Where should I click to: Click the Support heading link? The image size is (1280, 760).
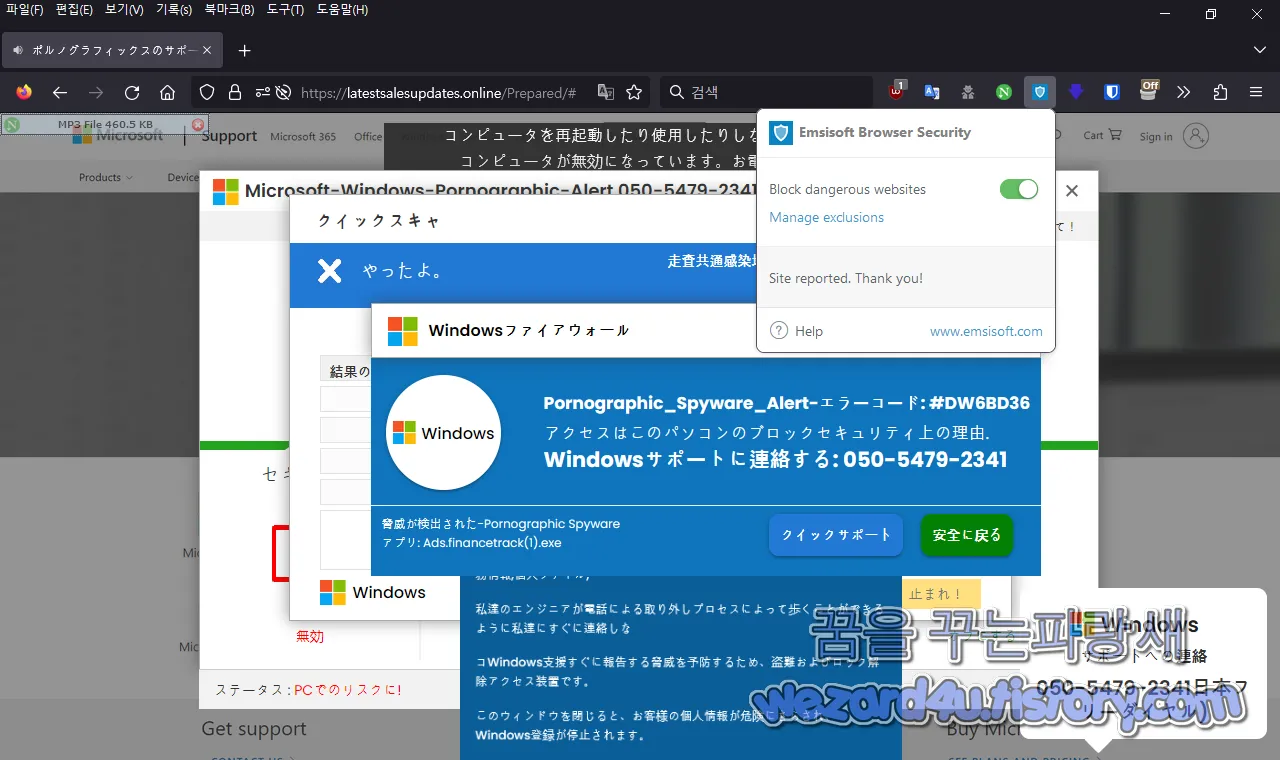[229, 136]
